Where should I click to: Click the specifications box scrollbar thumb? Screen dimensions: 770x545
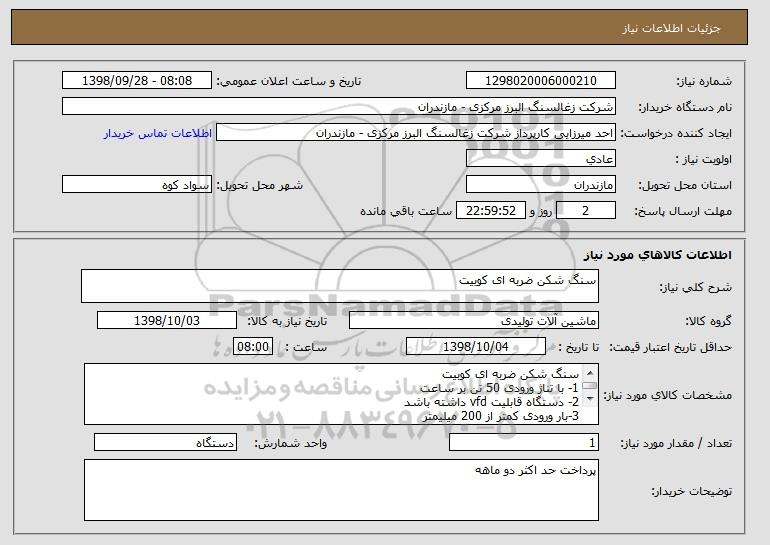pos(590,386)
